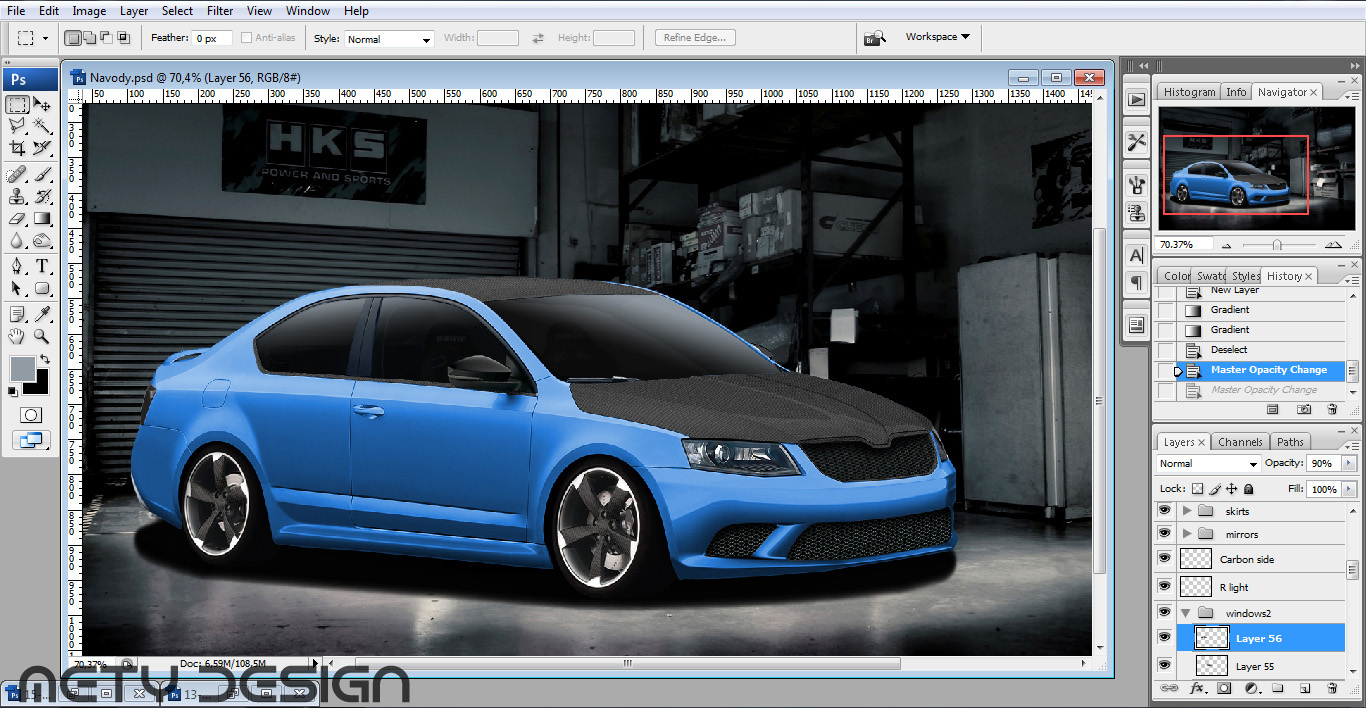Click the Navigator image thumbnail
The width and height of the screenshot is (1366, 708).
pos(1256,168)
